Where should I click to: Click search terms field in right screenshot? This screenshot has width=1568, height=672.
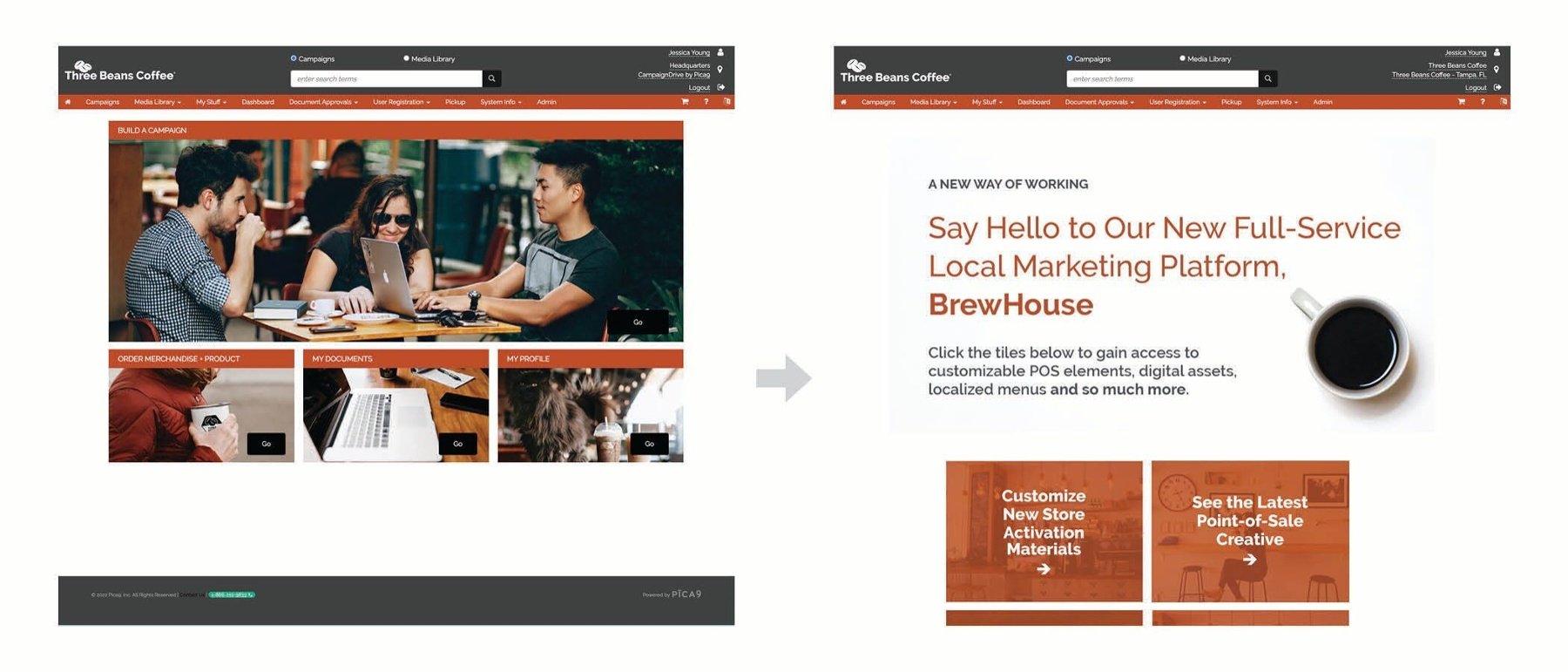pyautogui.click(x=1162, y=78)
